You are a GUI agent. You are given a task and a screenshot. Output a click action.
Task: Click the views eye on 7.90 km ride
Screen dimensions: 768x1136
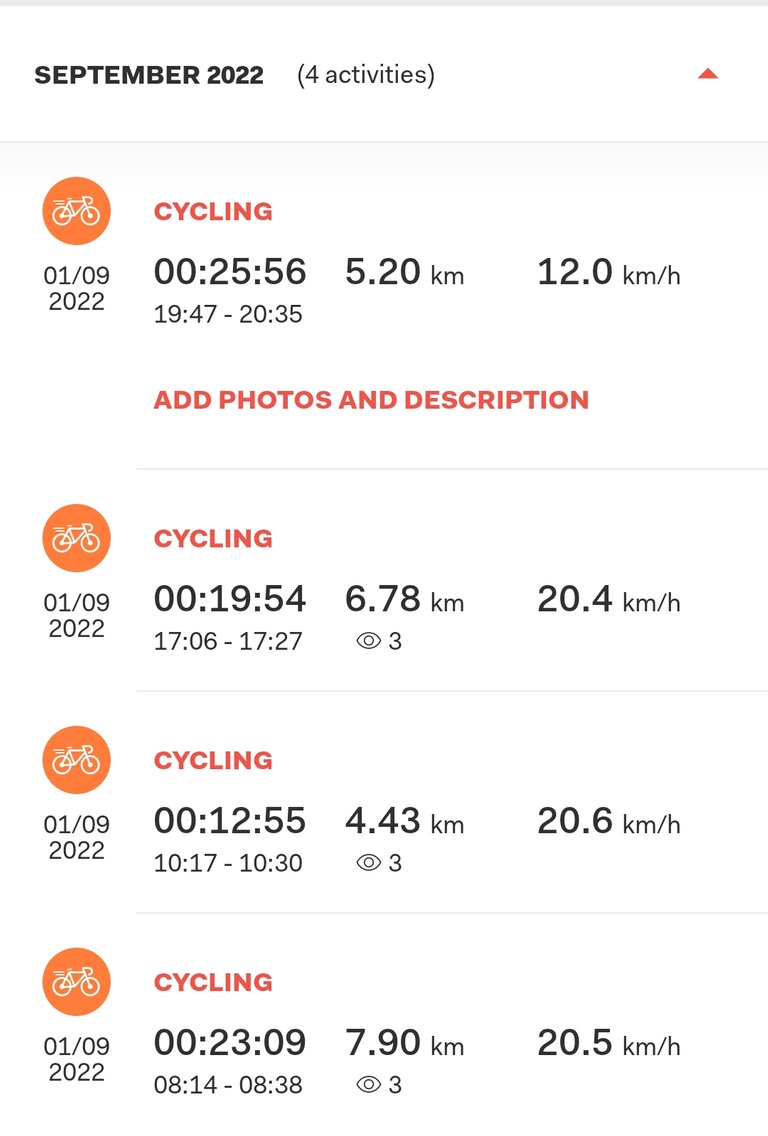coord(368,1084)
